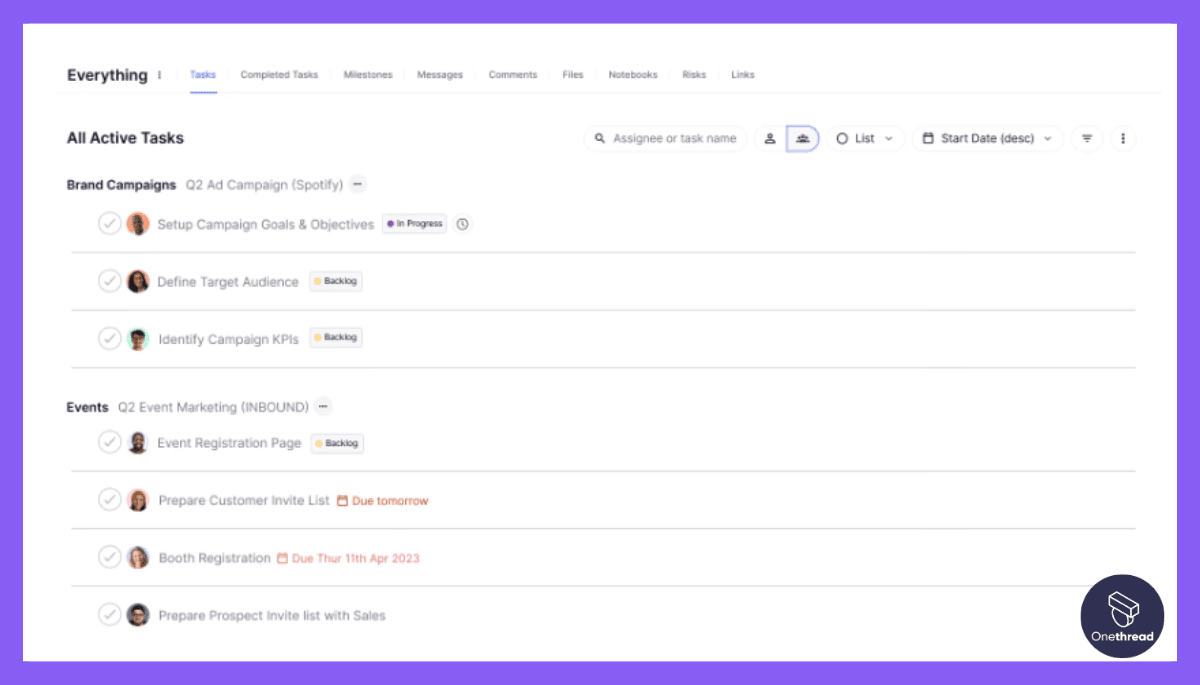Mark Define Target Audience as complete
This screenshot has height=685, width=1200.
pos(110,281)
